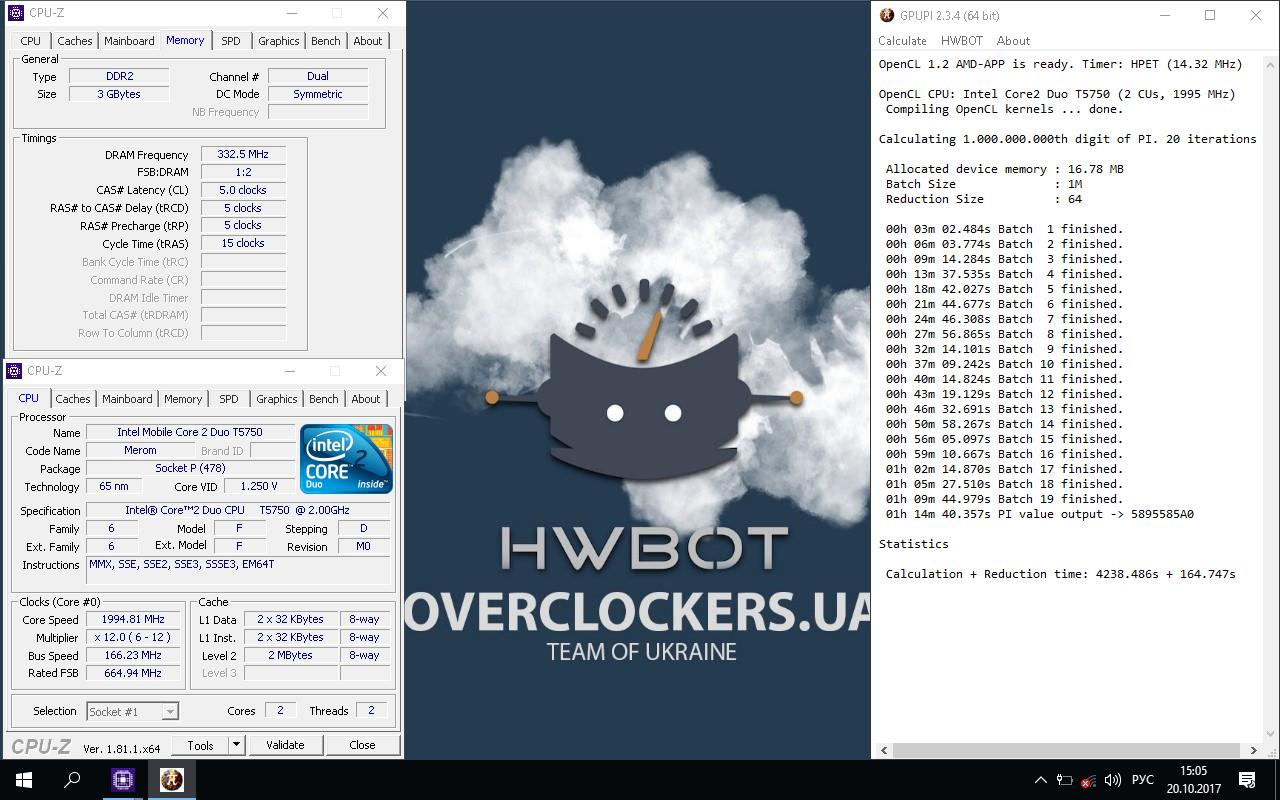The height and width of the screenshot is (800, 1280).
Task: Switch to Caches tab in Memory window
Action: click(x=75, y=41)
